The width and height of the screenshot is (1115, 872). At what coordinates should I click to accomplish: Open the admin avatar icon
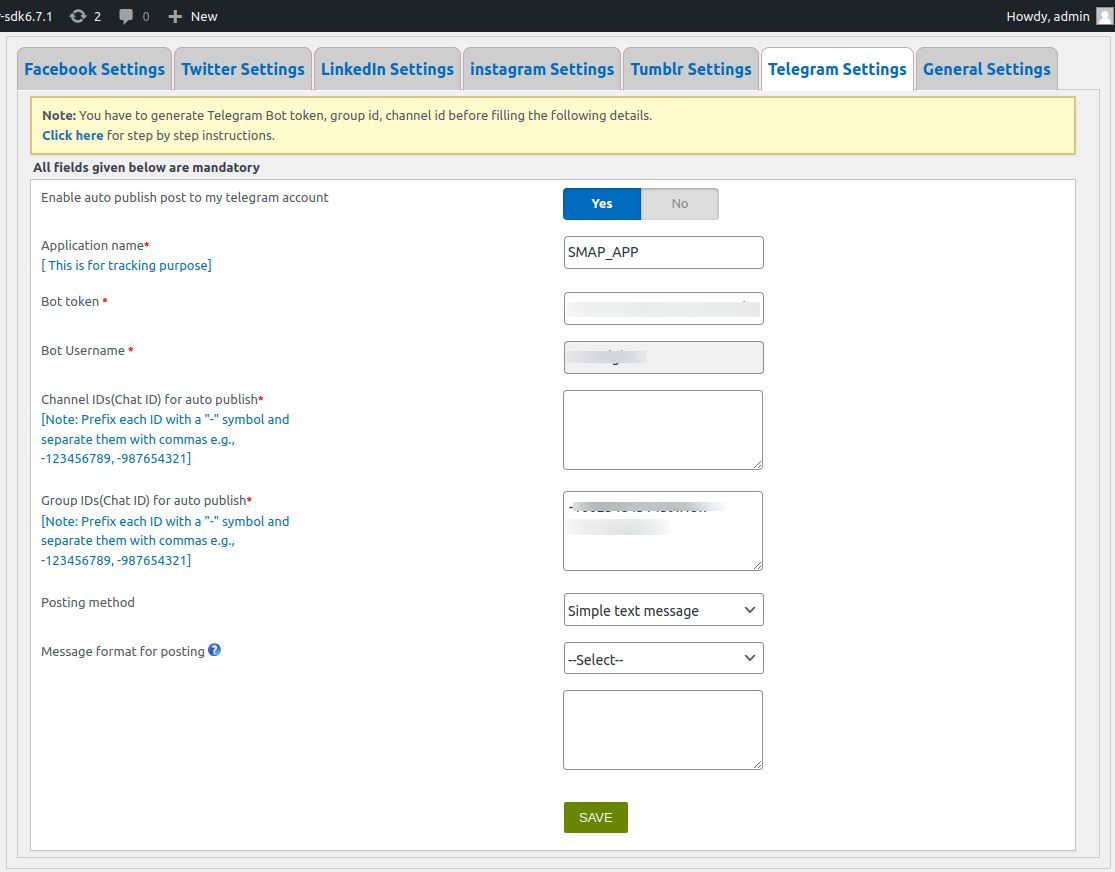click(x=1104, y=16)
